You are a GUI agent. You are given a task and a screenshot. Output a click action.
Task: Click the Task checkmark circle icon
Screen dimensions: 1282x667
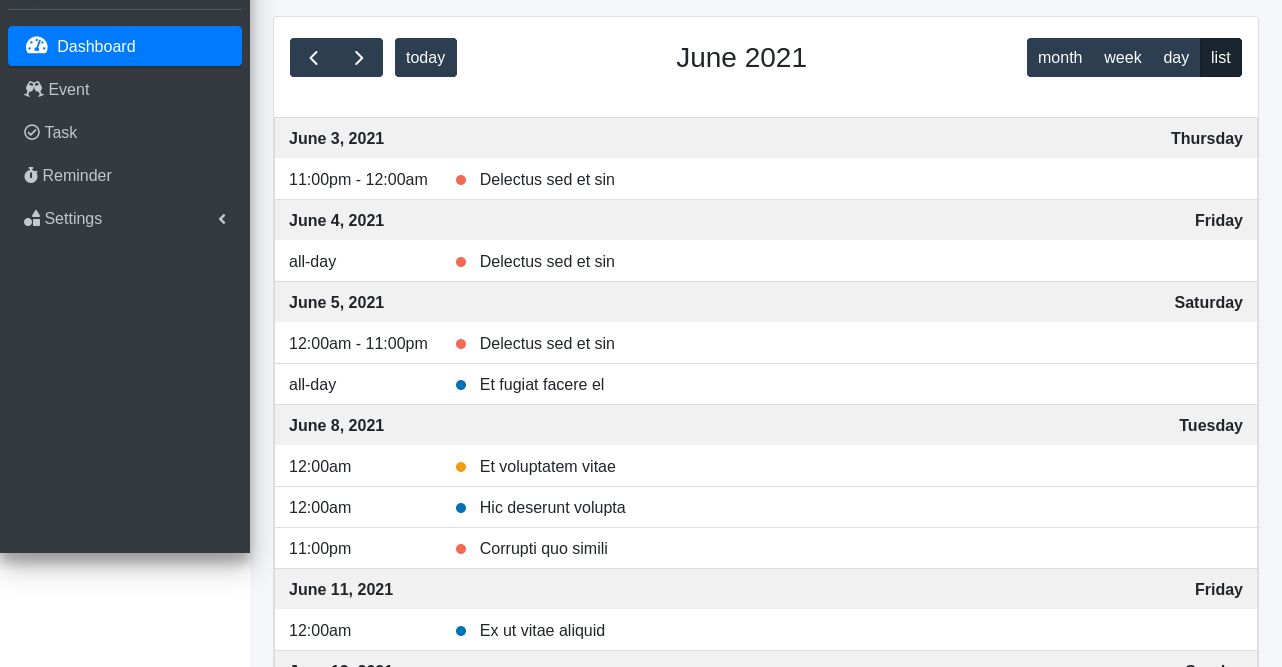point(32,132)
